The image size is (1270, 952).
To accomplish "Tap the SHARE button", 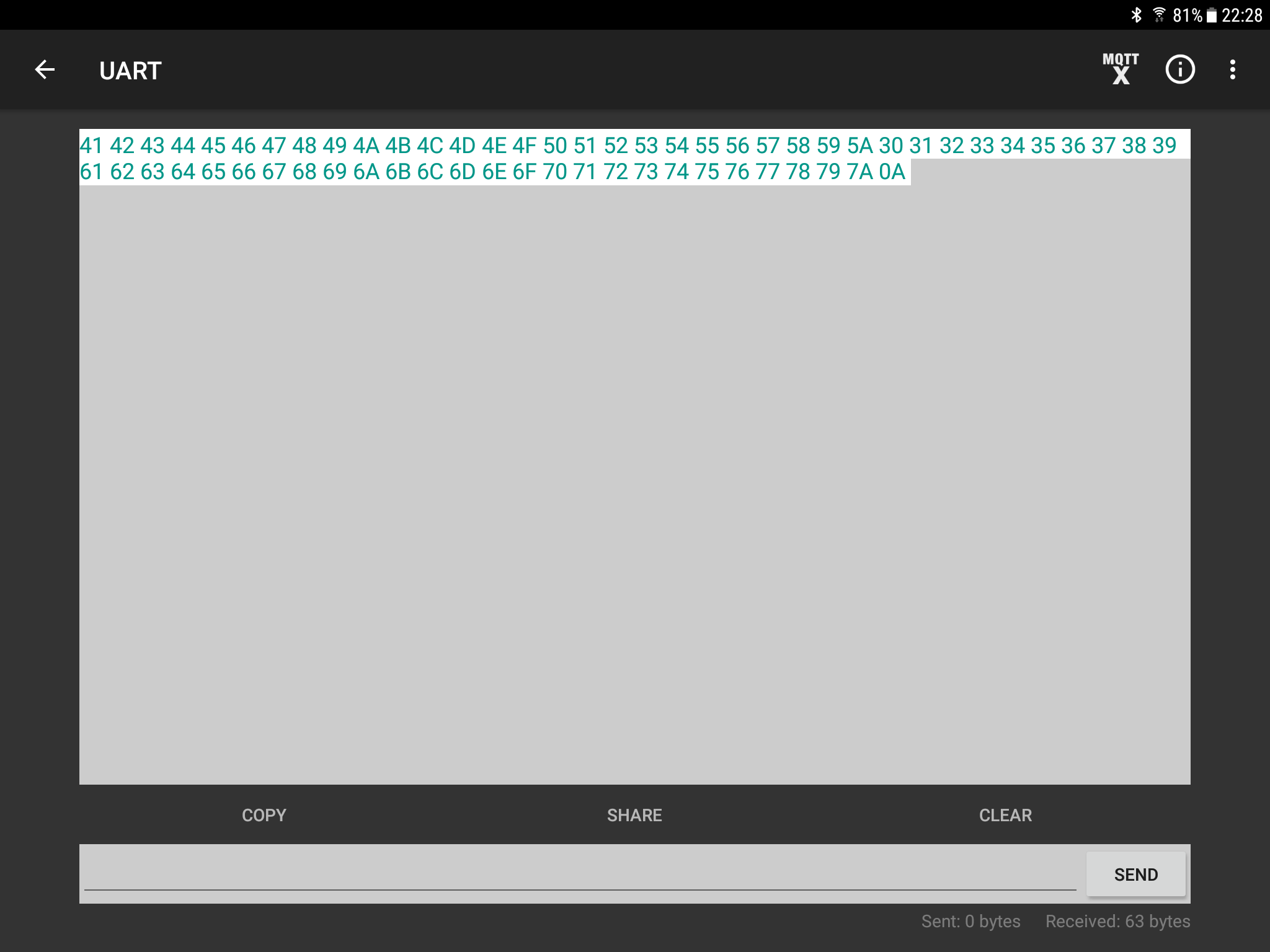I will pyautogui.click(x=634, y=815).
